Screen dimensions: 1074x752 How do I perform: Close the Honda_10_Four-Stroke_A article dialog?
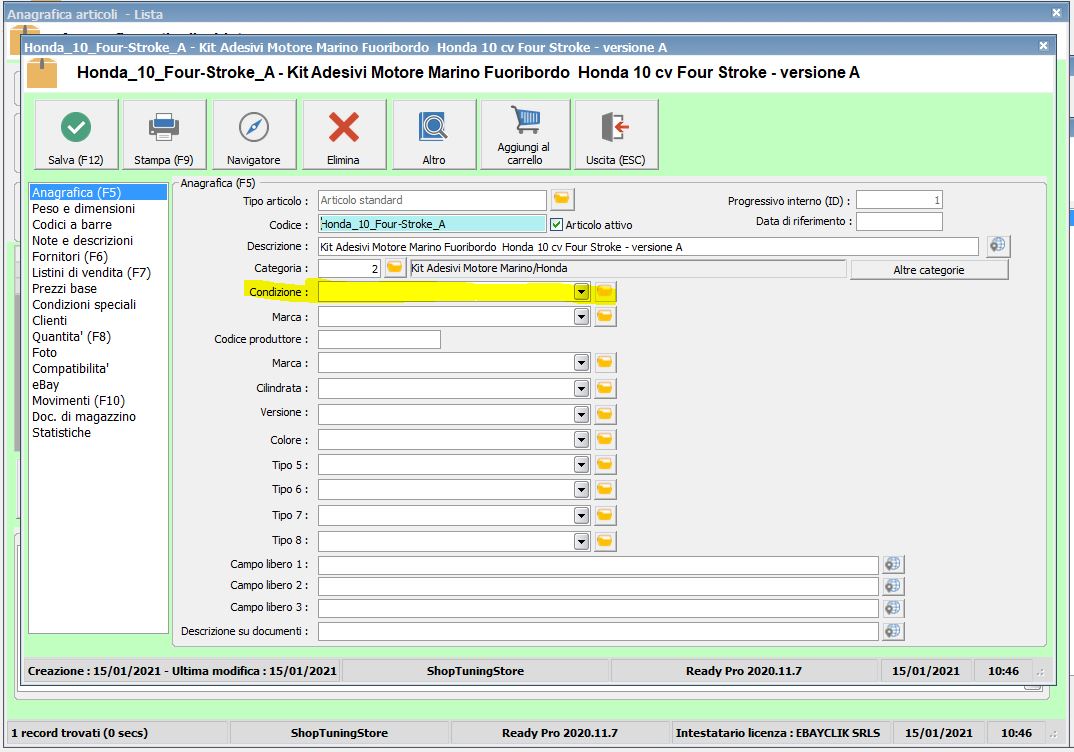click(1043, 46)
